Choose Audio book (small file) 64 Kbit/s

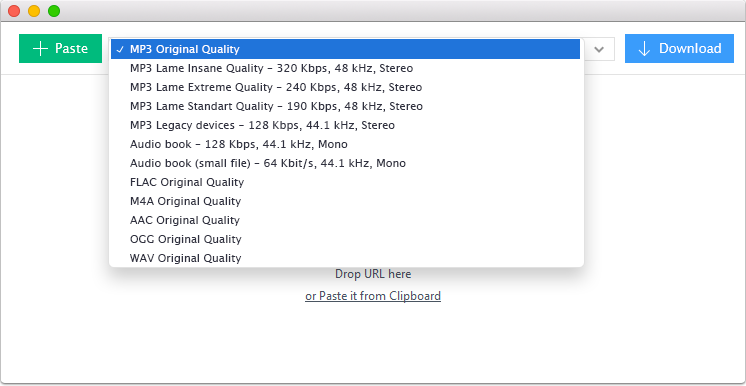(x=345, y=163)
